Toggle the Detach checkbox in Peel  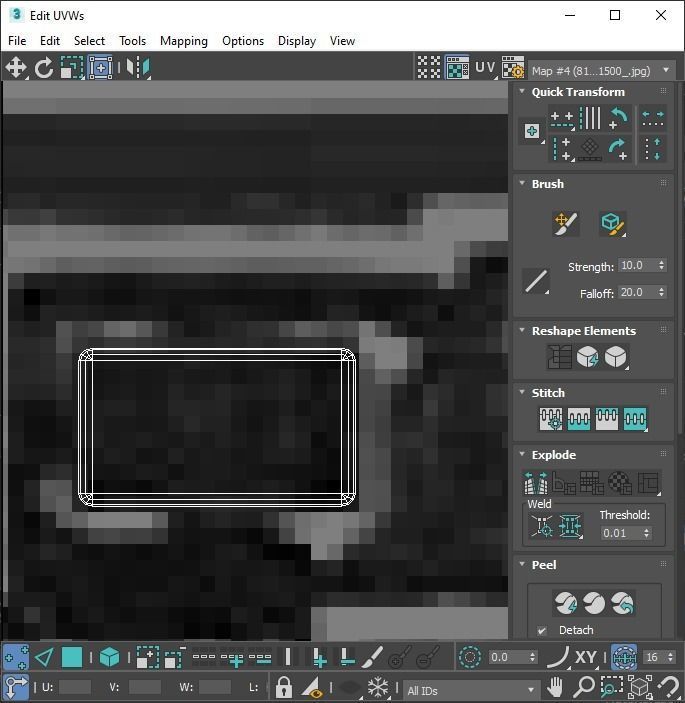point(542,630)
